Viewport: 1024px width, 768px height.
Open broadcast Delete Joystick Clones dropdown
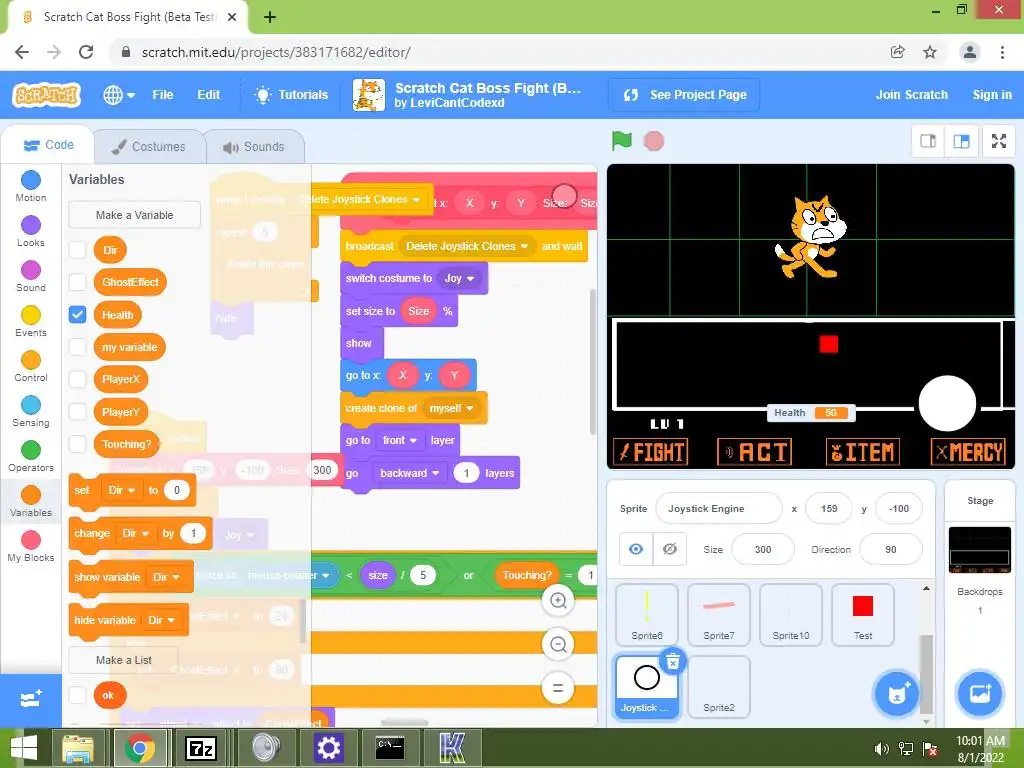click(467, 246)
